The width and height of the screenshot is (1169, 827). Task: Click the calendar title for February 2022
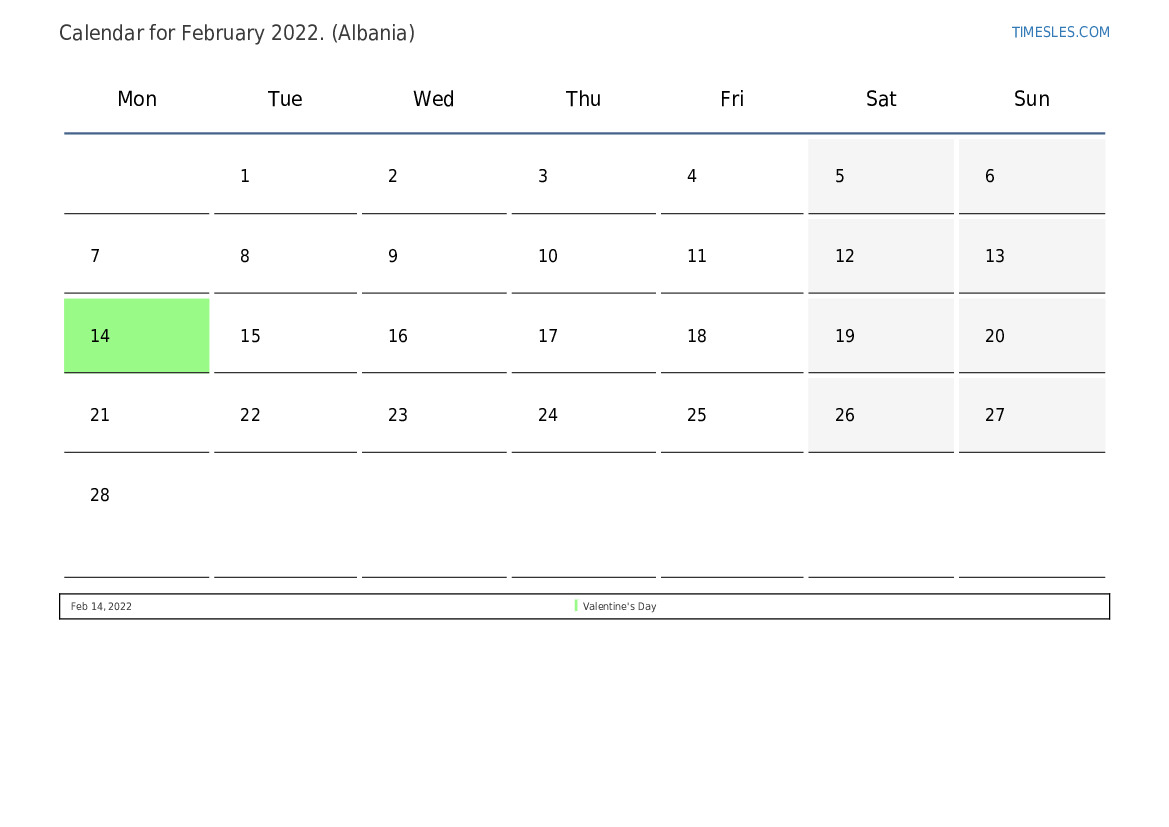click(237, 33)
